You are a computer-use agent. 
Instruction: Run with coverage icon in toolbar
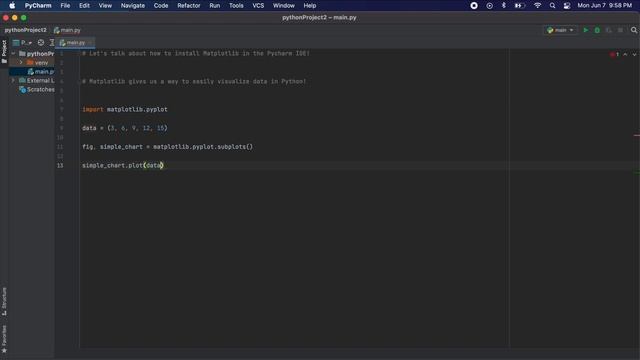pyautogui.click(x=609, y=30)
